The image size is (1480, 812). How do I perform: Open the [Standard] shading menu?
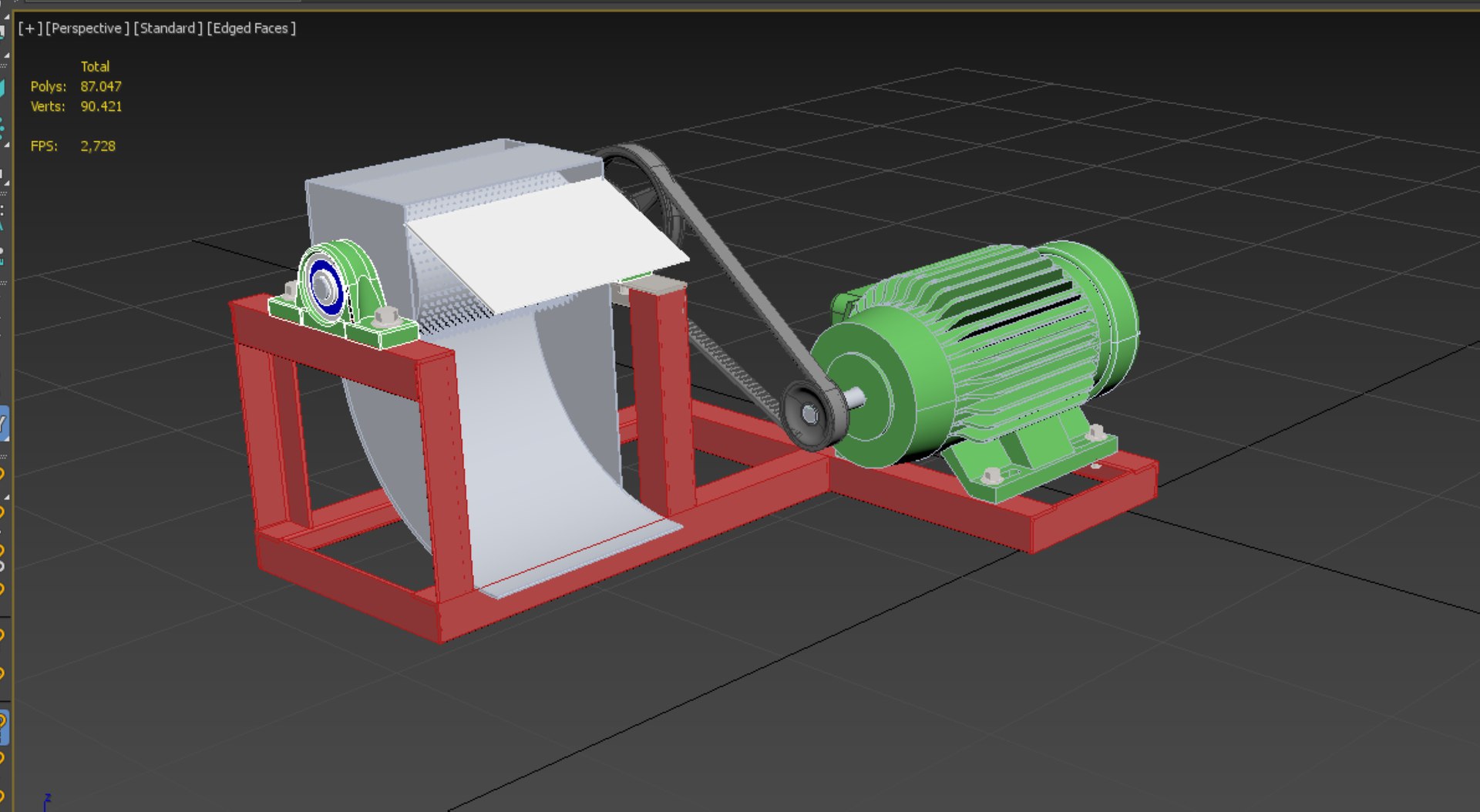(168, 29)
